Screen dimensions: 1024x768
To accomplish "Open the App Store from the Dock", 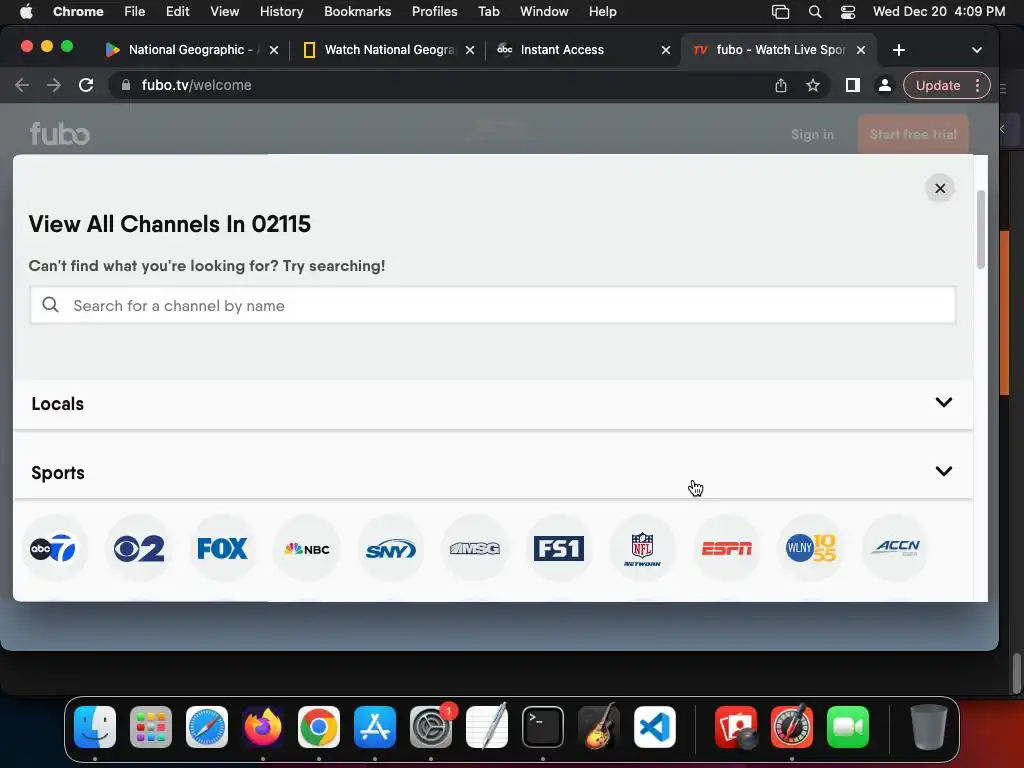I will point(374,727).
